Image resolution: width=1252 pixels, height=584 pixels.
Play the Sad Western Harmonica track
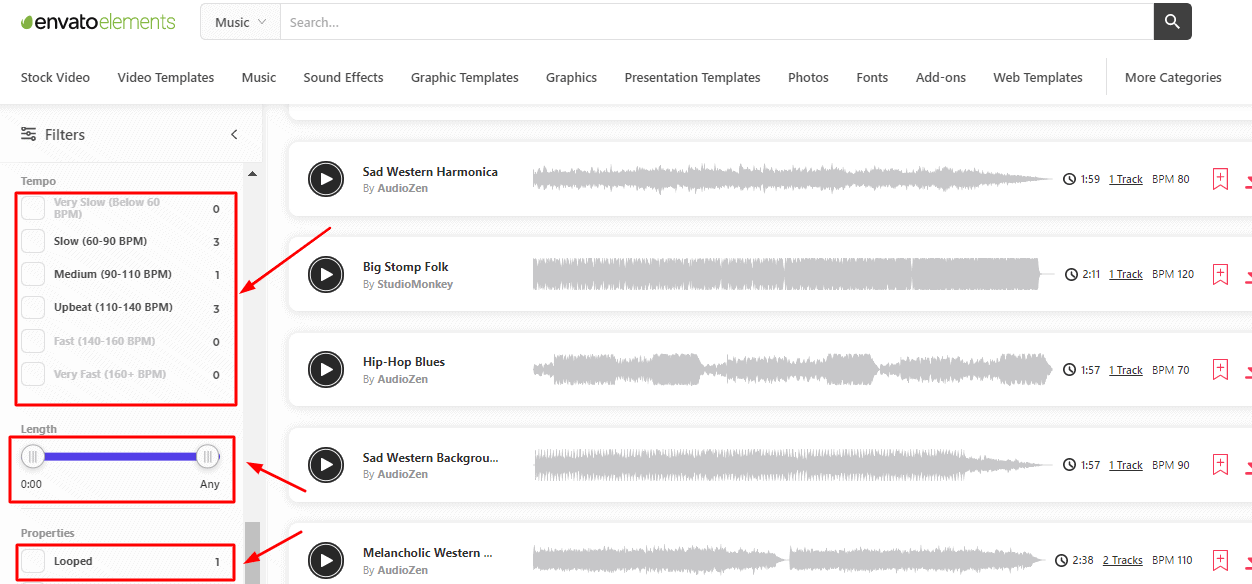(x=326, y=179)
